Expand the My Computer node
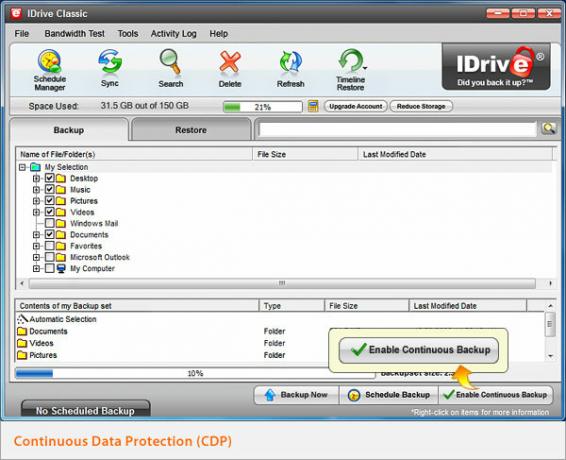 tap(36, 268)
